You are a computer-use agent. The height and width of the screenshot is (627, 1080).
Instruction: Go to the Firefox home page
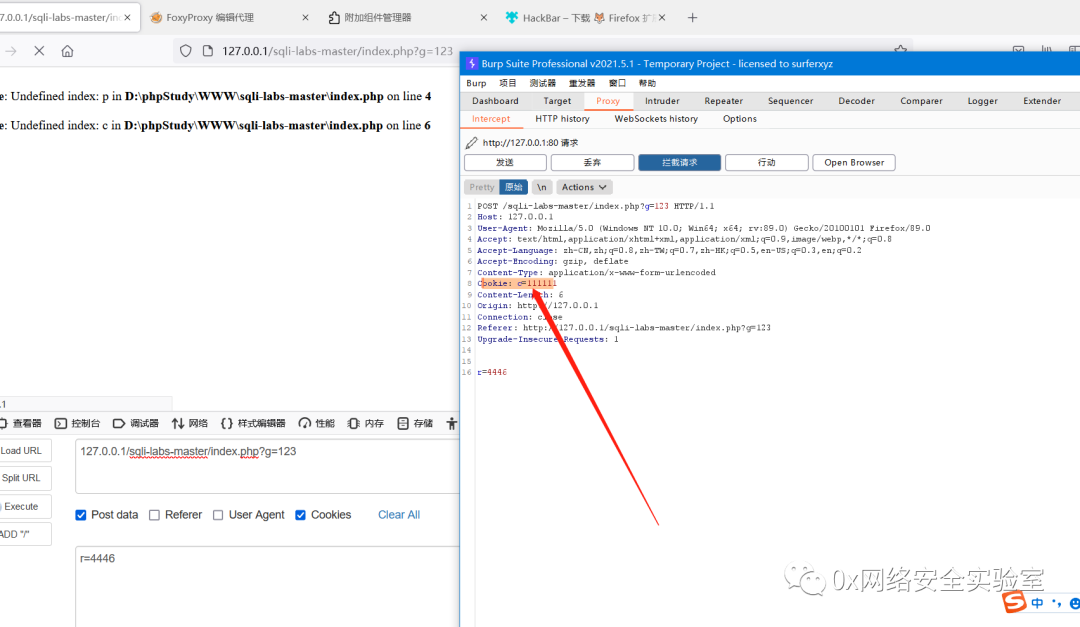coord(67,51)
